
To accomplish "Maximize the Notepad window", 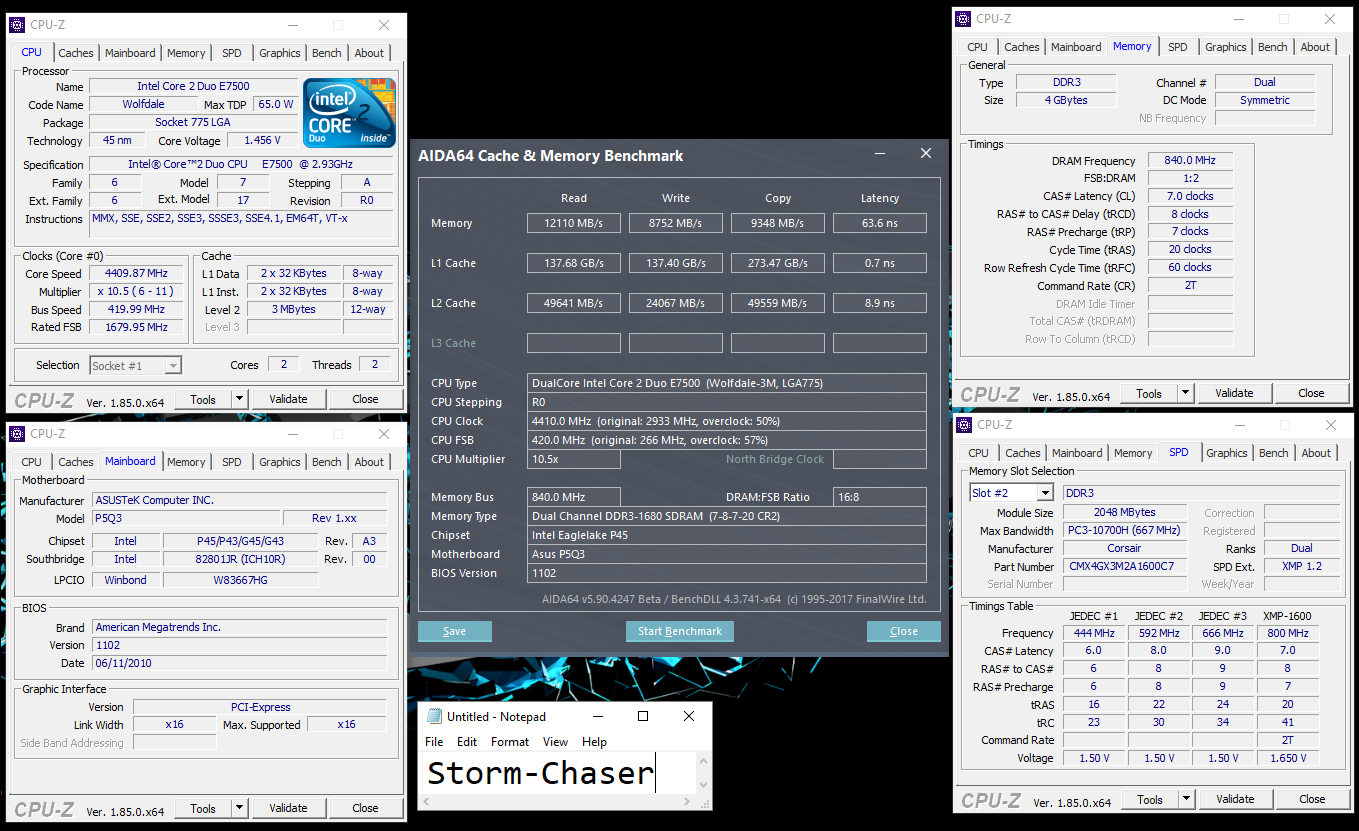I will coord(643,716).
